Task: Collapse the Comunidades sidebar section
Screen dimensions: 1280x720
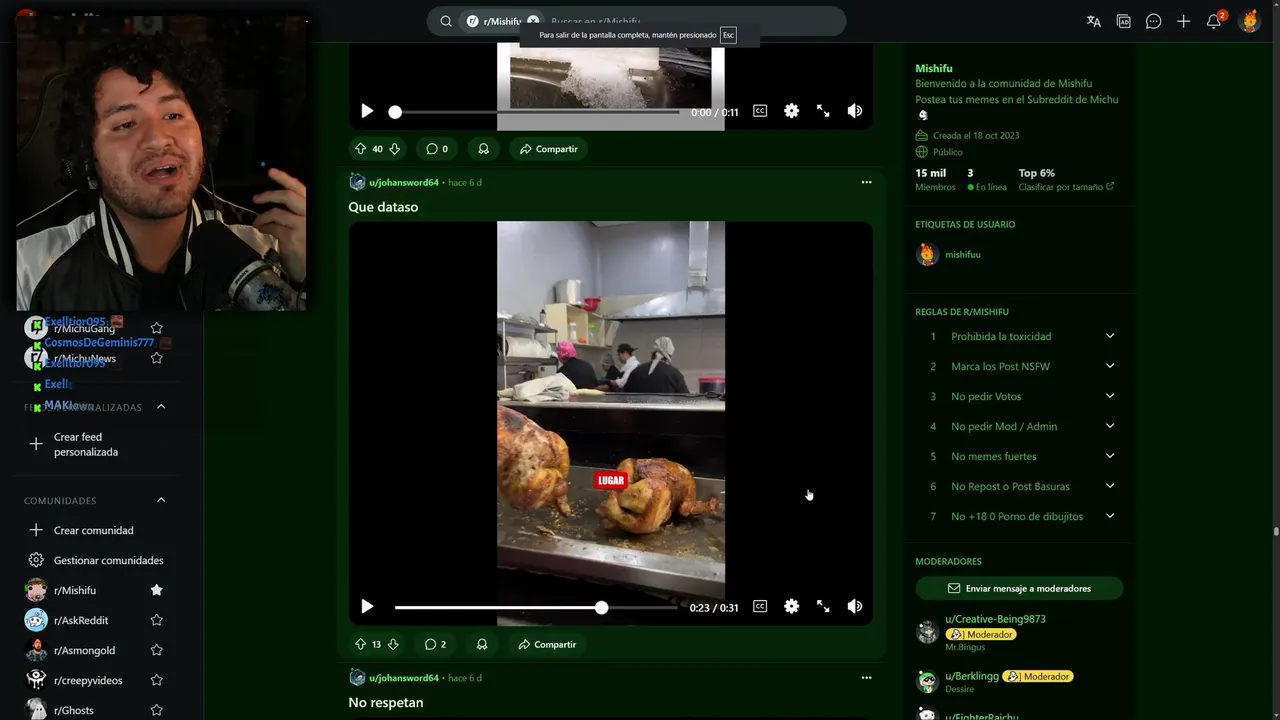Action: click(x=161, y=500)
